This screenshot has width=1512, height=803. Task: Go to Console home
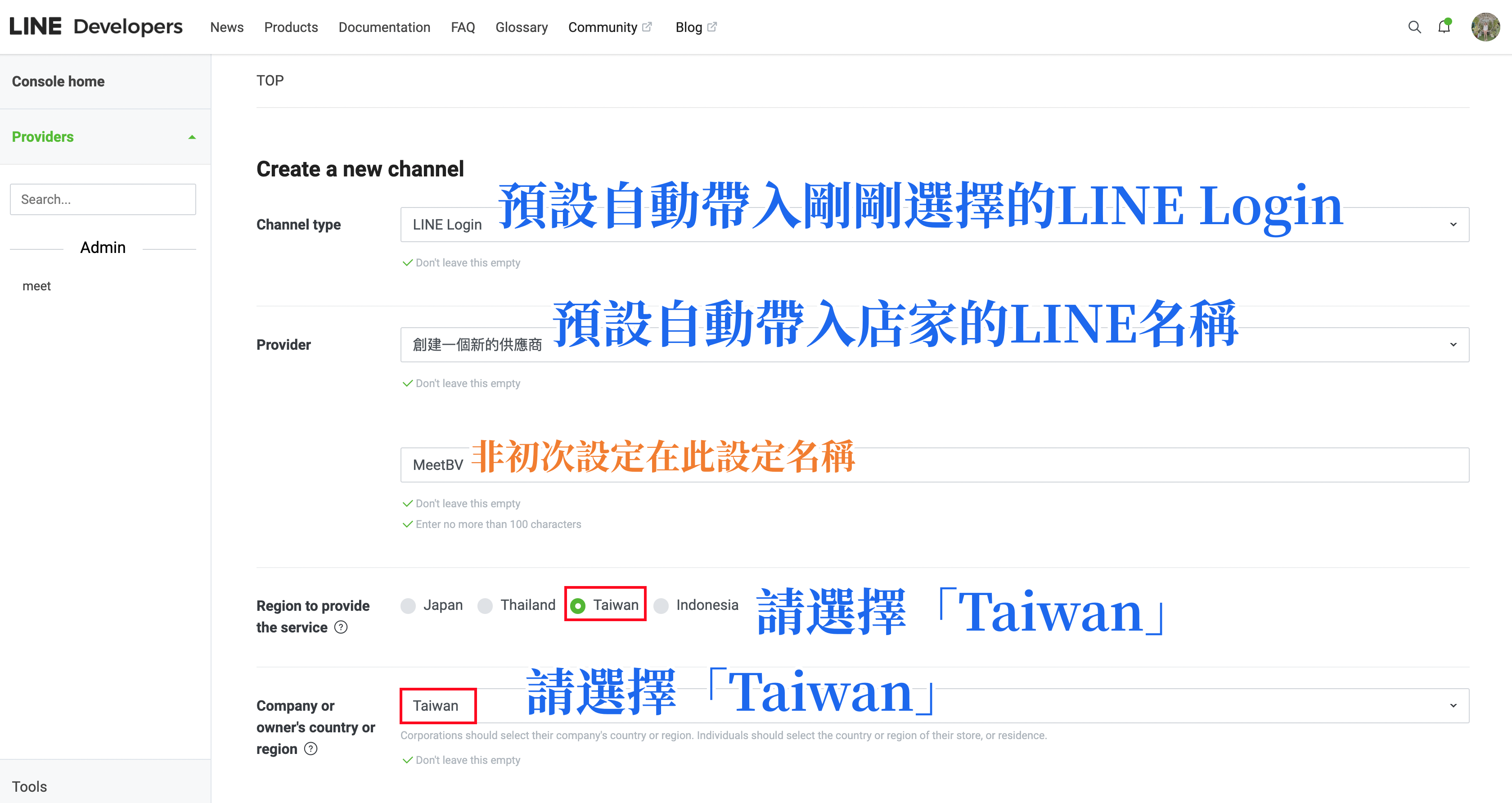pos(105,81)
